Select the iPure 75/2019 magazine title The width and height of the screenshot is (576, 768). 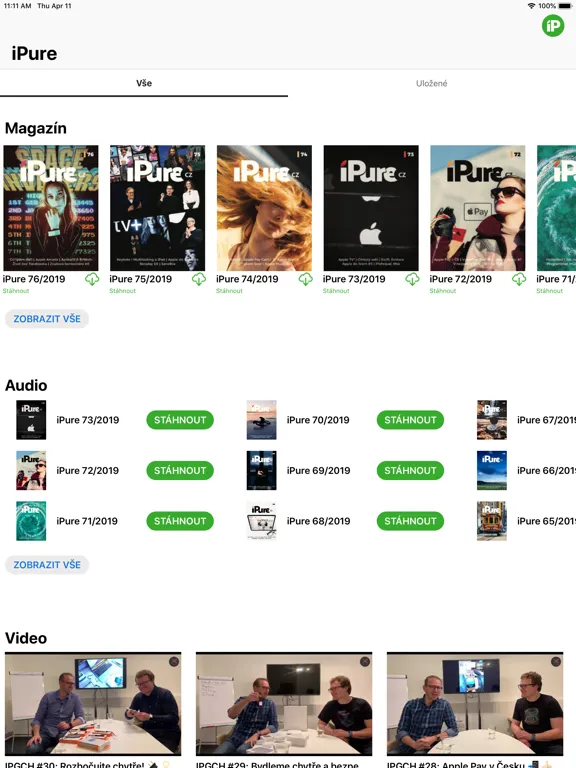click(141, 279)
